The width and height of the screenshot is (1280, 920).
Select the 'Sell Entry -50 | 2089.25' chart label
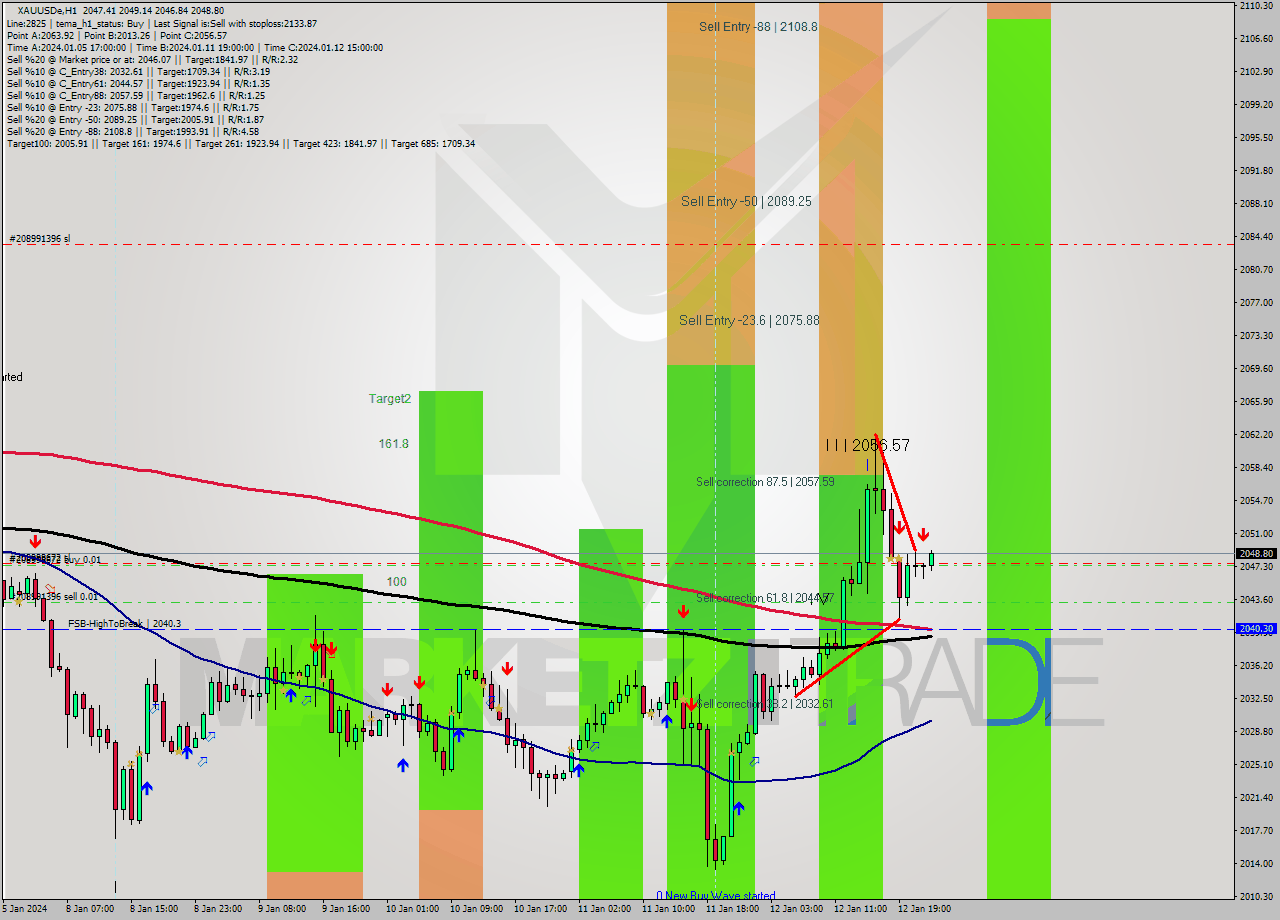[746, 201]
